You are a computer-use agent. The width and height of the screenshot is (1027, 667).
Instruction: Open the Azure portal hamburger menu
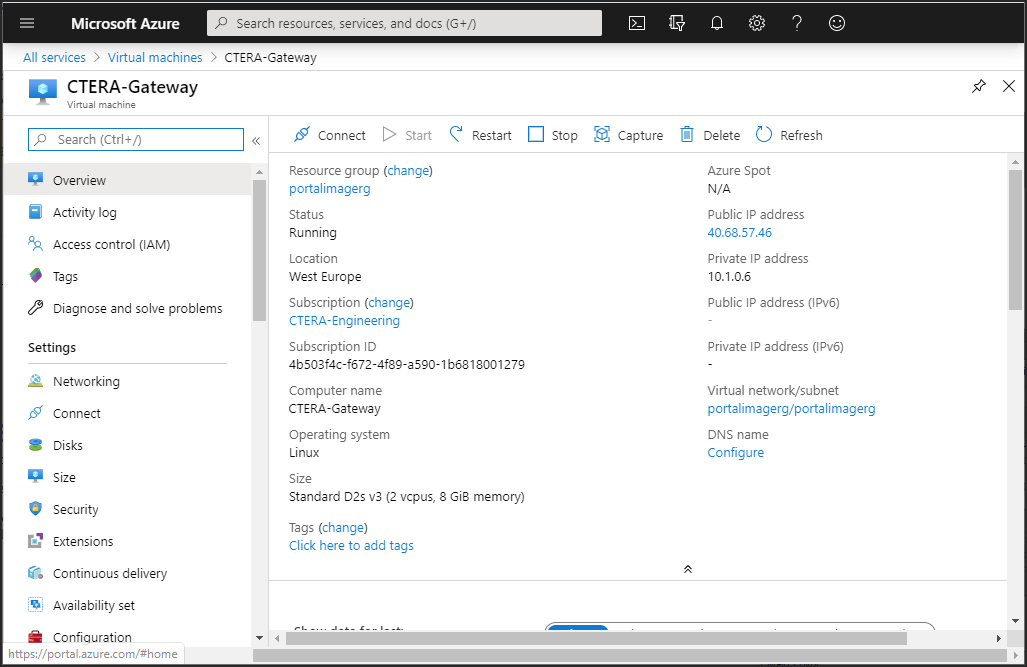pos(27,24)
